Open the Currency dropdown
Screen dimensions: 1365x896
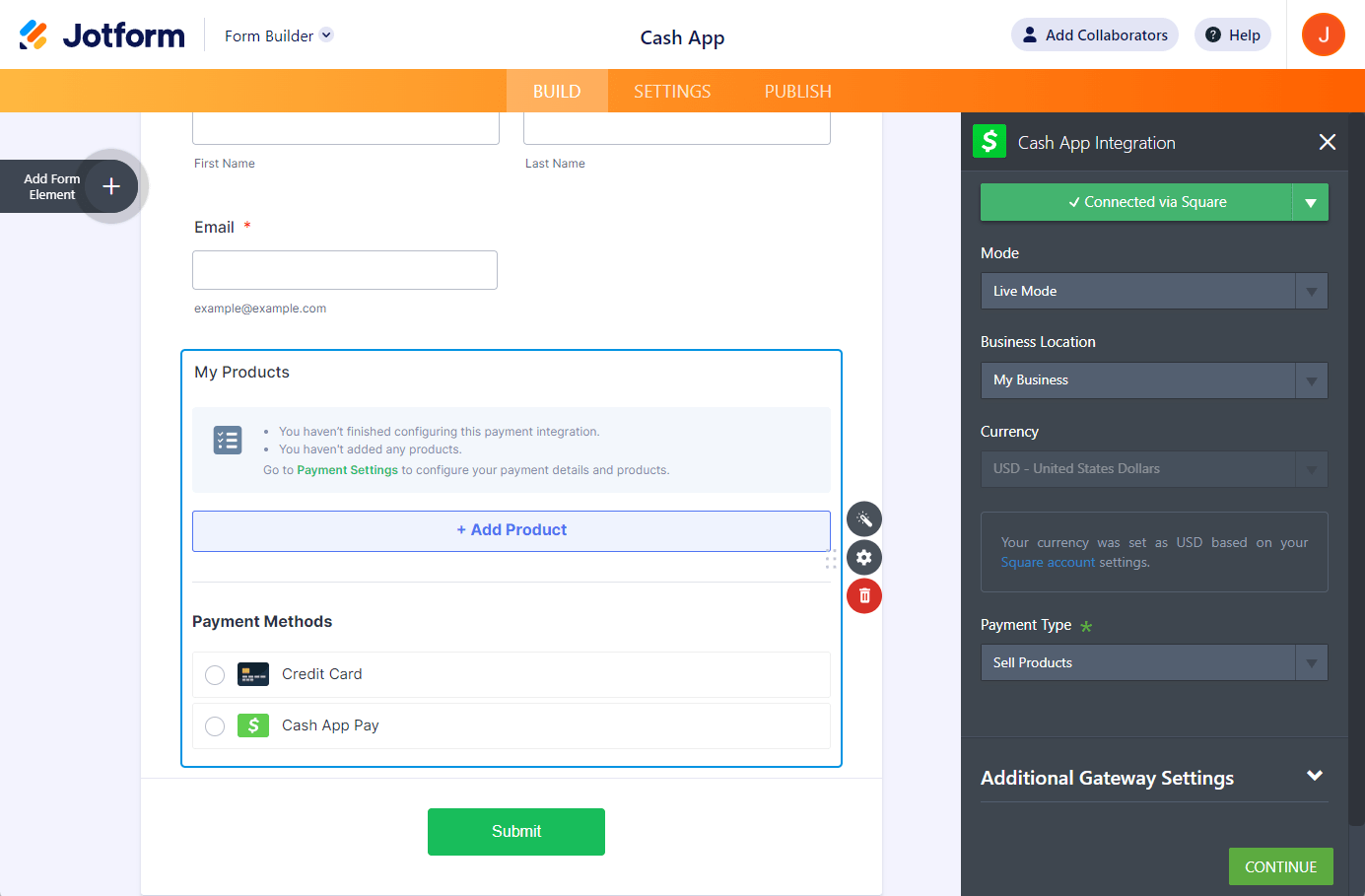(x=1154, y=469)
